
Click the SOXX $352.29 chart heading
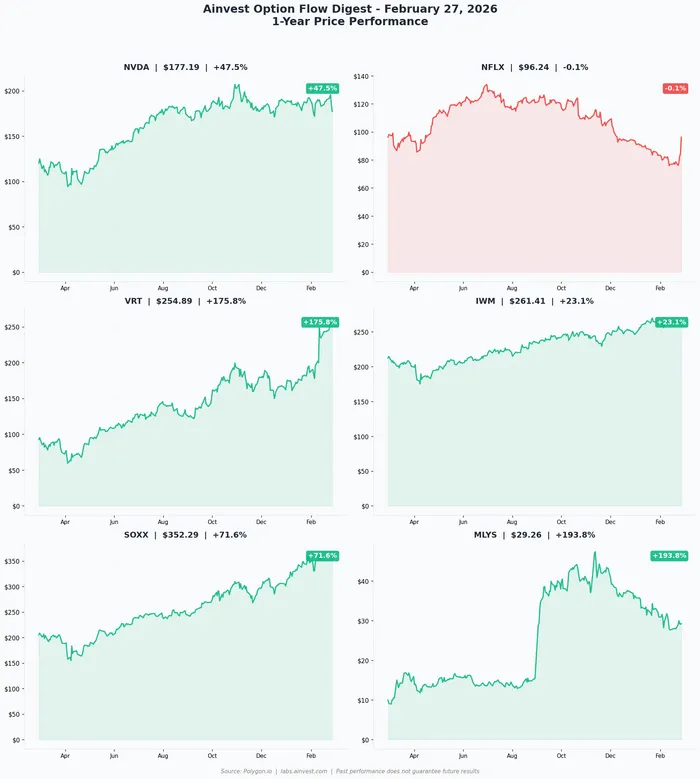(x=185, y=535)
